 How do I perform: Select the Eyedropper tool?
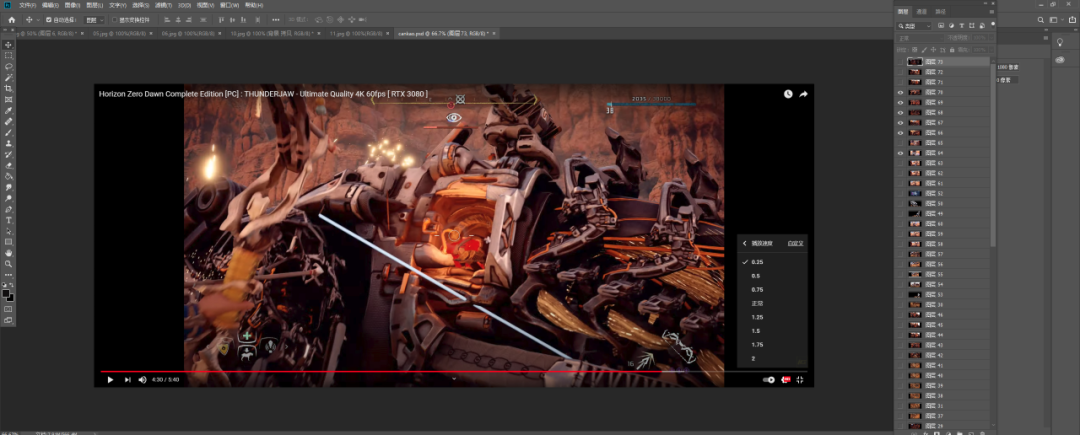pos(8,111)
